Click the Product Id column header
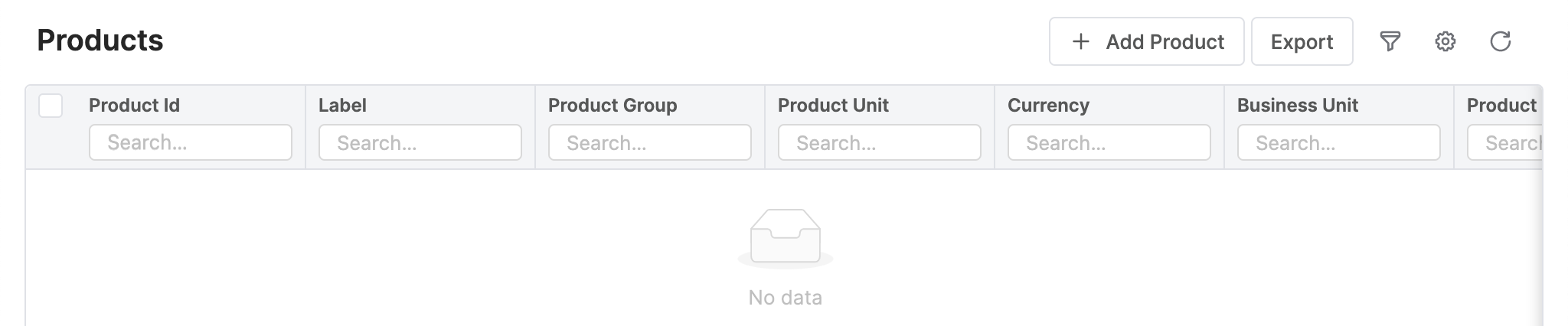 tap(135, 106)
